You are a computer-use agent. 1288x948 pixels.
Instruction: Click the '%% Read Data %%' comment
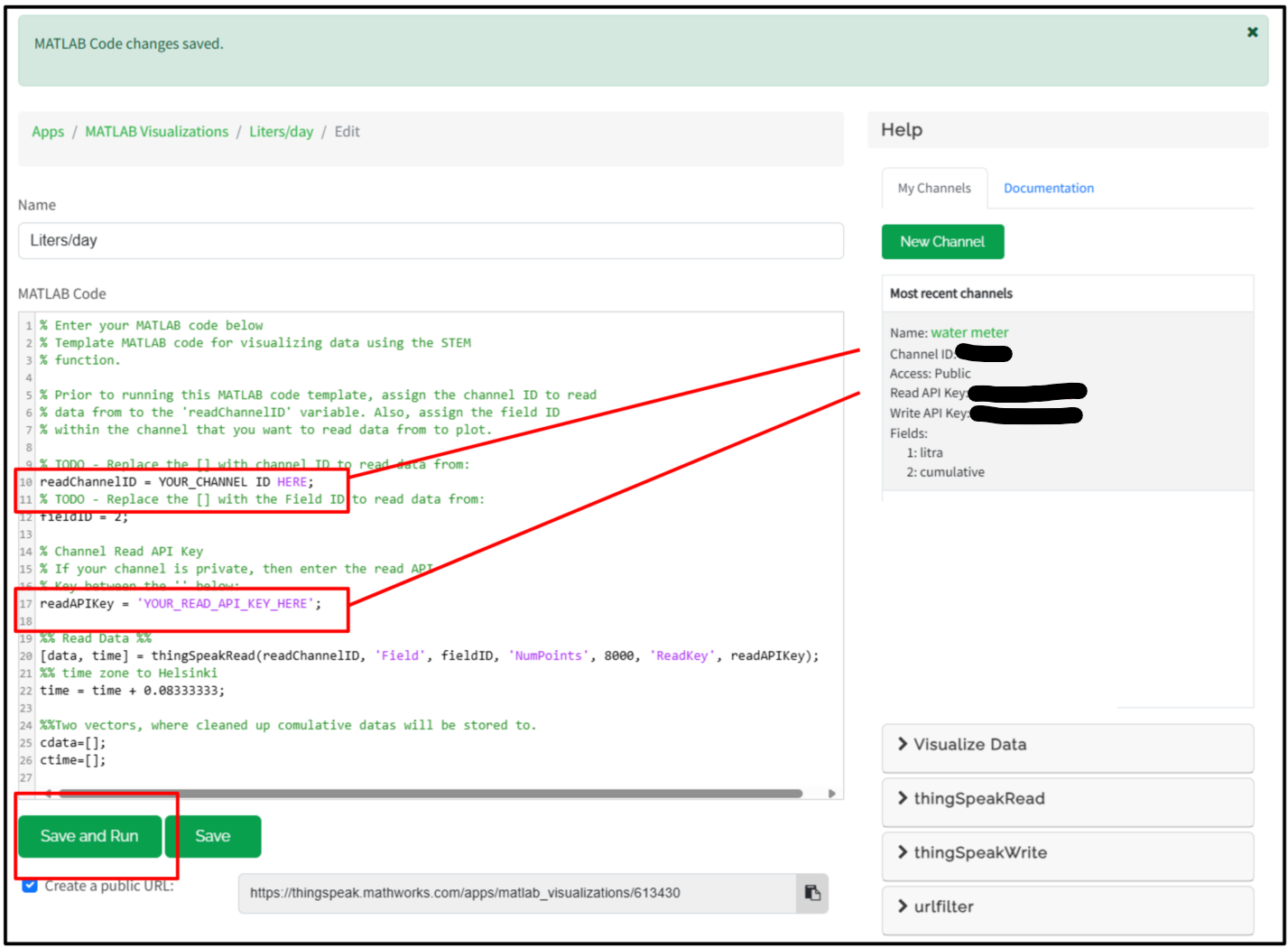(x=96, y=638)
